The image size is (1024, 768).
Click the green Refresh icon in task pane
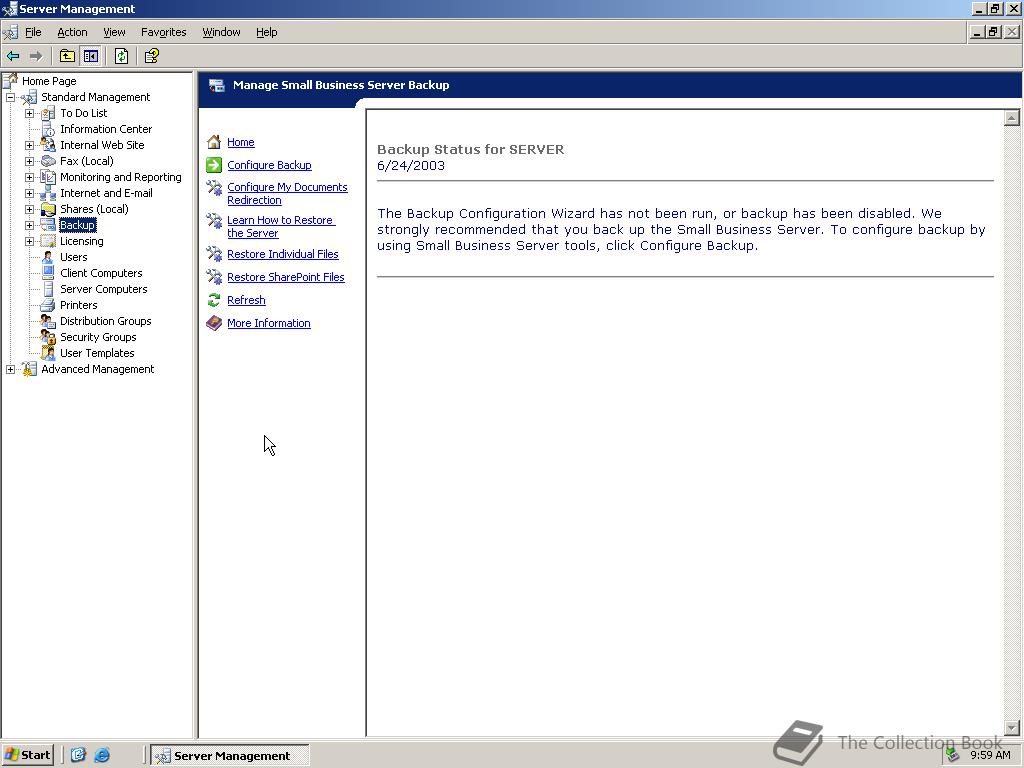coord(214,300)
